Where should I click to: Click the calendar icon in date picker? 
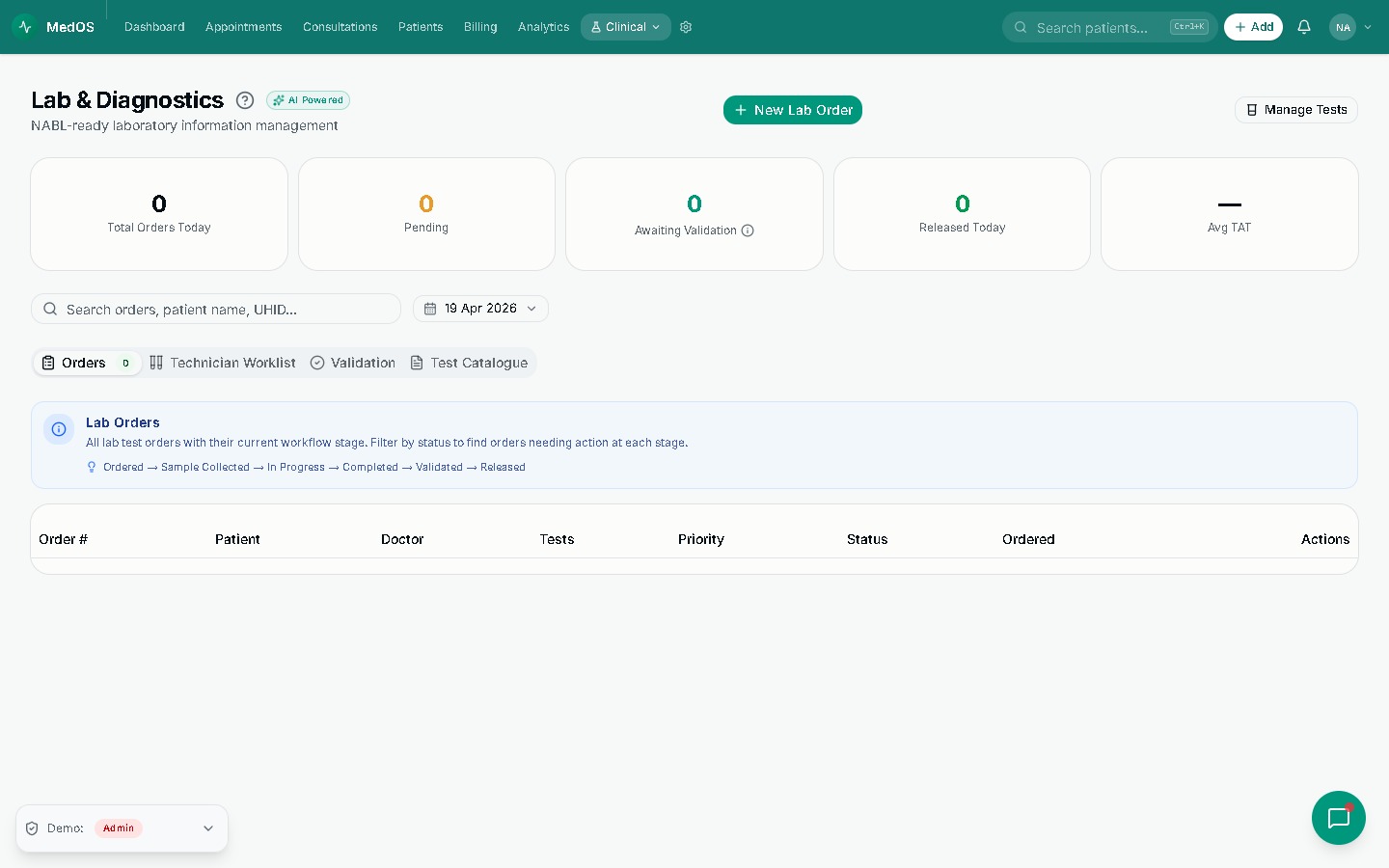point(430,309)
